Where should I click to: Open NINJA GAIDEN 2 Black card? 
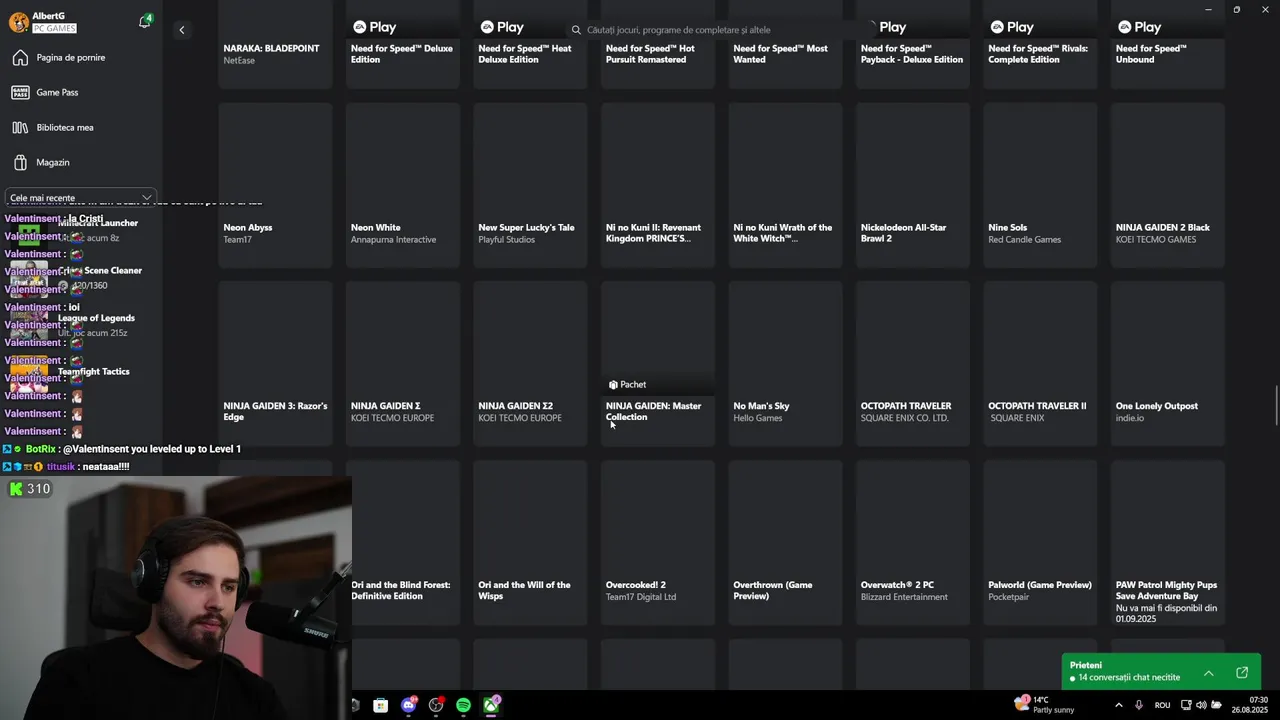pyautogui.click(x=1168, y=185)
